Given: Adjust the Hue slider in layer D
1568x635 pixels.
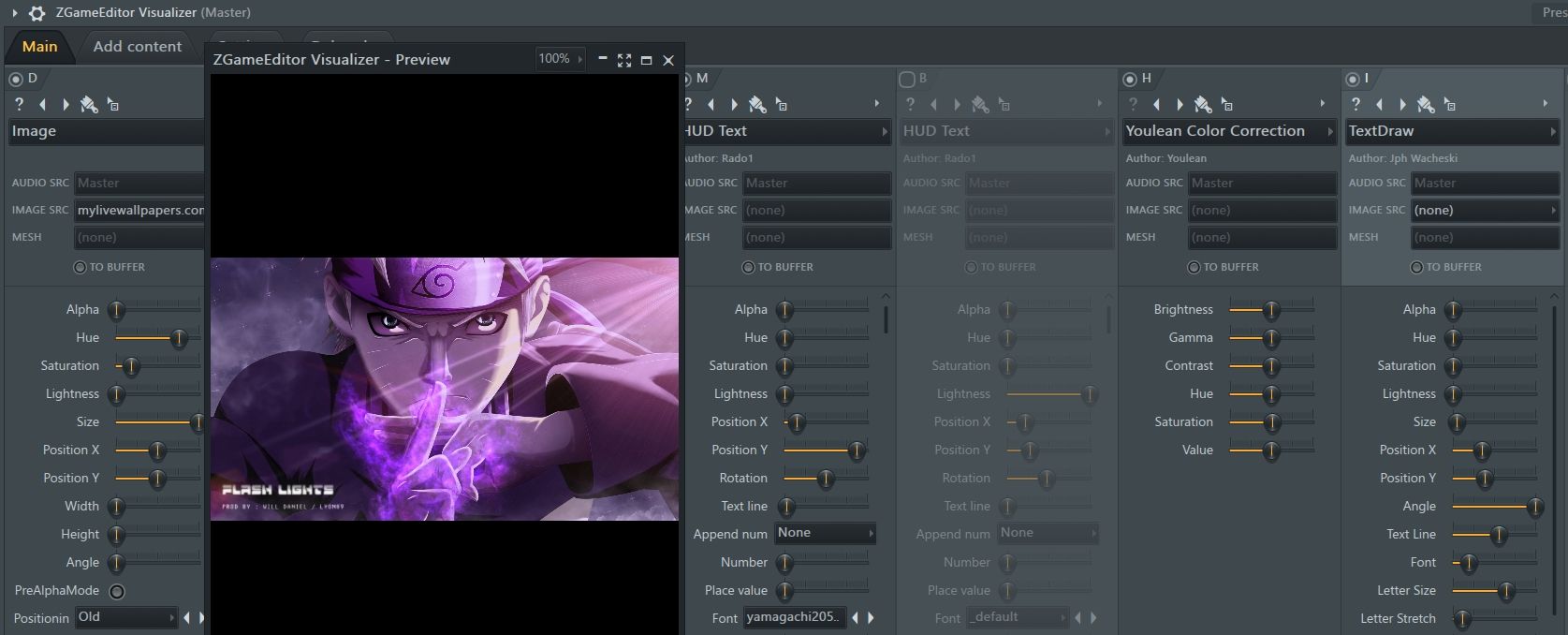Looking at the screenshot, I should pyautogui.click(x=157, y=337).
